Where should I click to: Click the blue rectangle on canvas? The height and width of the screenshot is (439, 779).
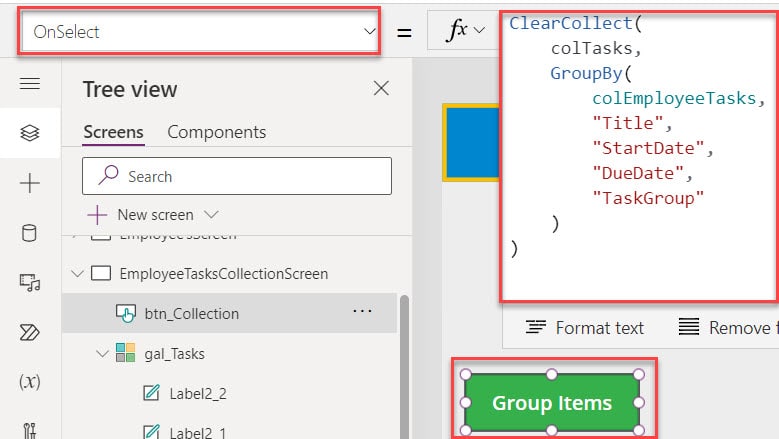[472, 142]
